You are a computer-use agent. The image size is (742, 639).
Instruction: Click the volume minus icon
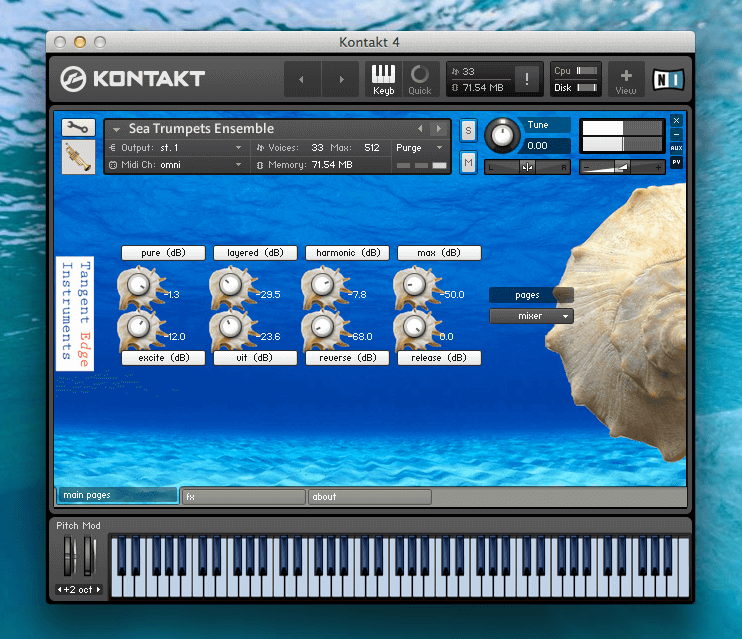(x=587, y=167)
